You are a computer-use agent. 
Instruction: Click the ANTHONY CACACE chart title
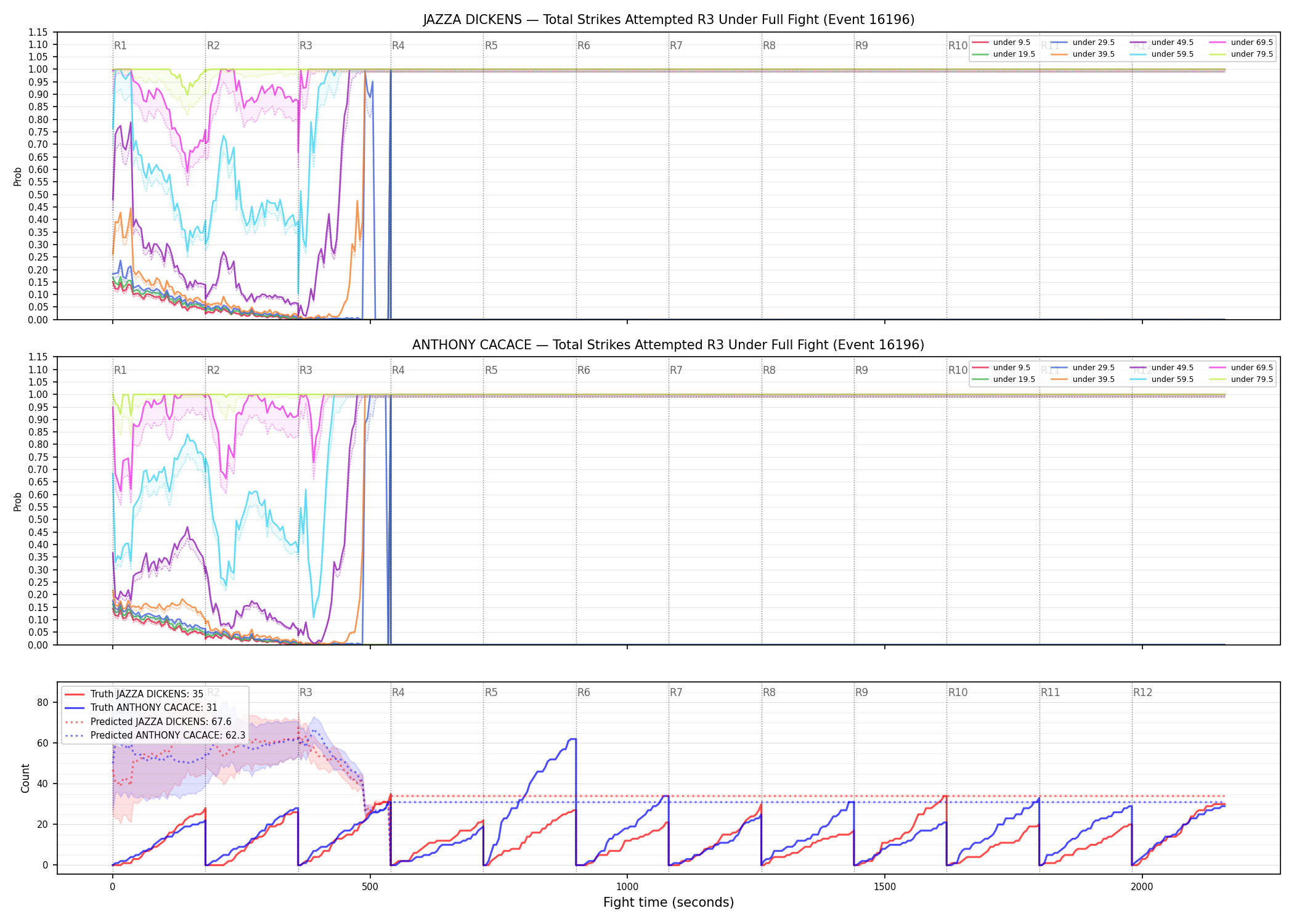[669, 345]
